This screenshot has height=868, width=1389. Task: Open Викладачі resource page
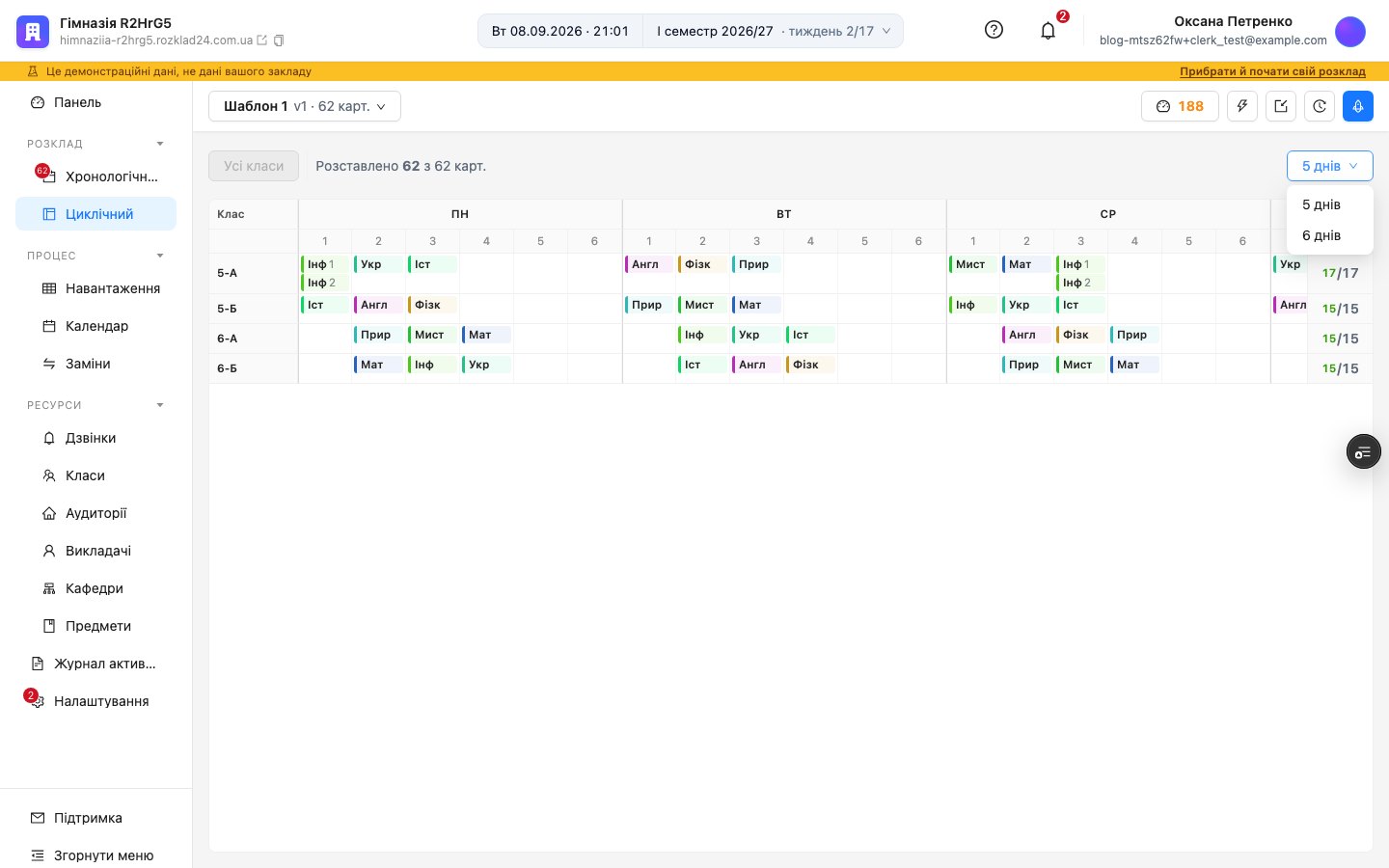[96, 551]
